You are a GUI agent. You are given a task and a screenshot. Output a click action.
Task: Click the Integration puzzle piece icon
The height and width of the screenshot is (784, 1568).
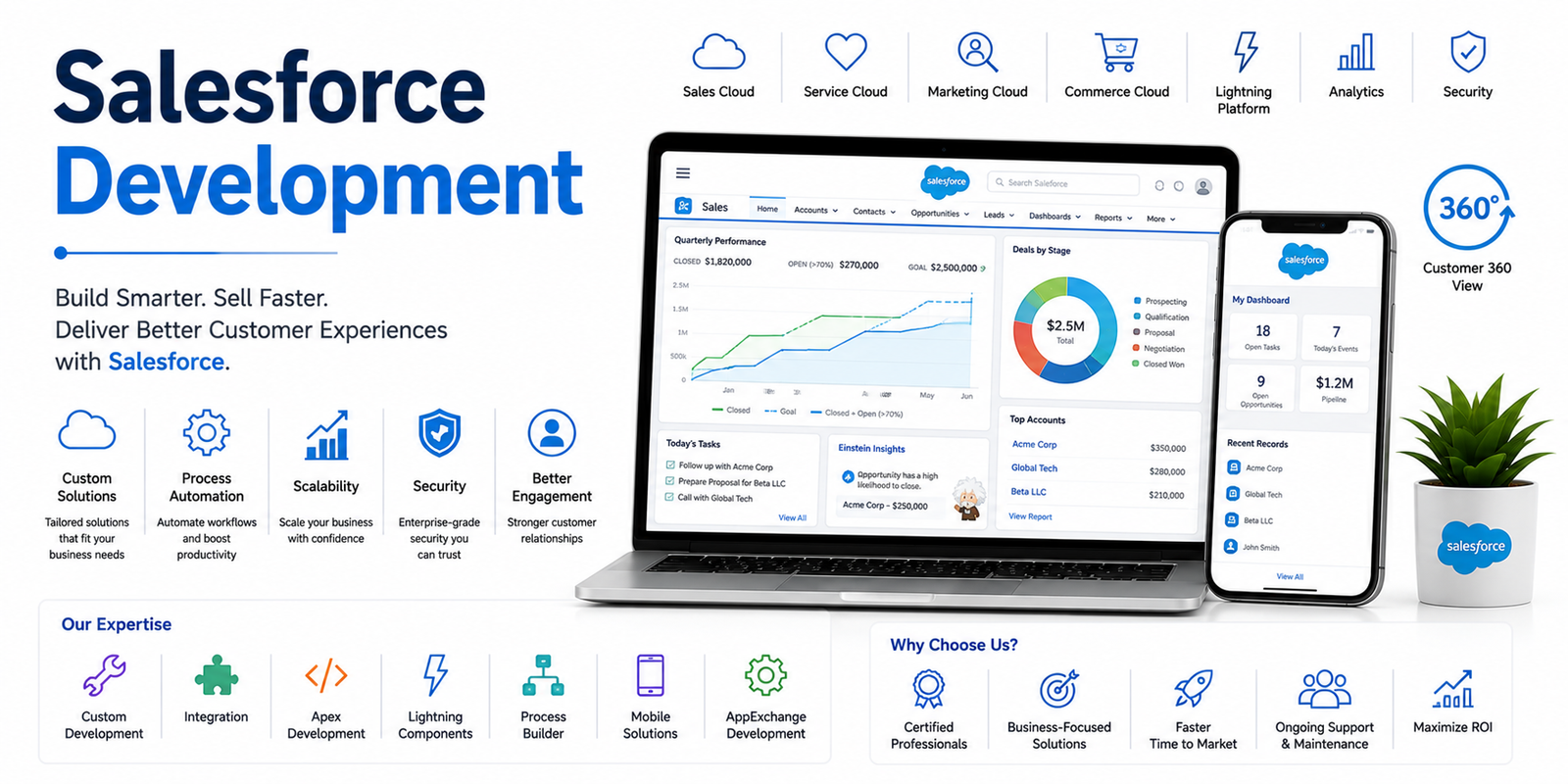pyautogui.click(x=216, y=675)
